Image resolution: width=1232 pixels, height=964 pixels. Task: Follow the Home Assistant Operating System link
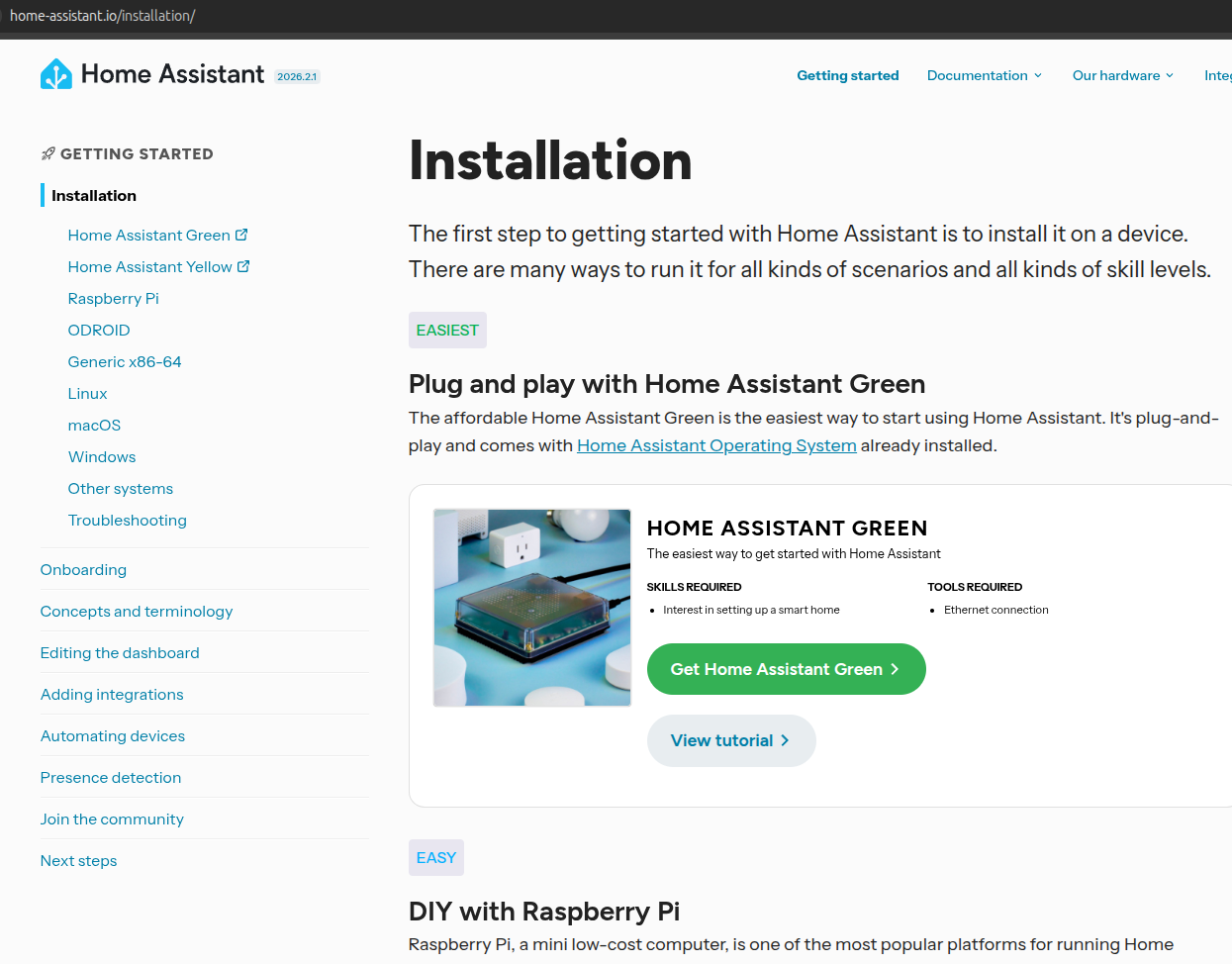pyautogui.click(x=716, y=445)
